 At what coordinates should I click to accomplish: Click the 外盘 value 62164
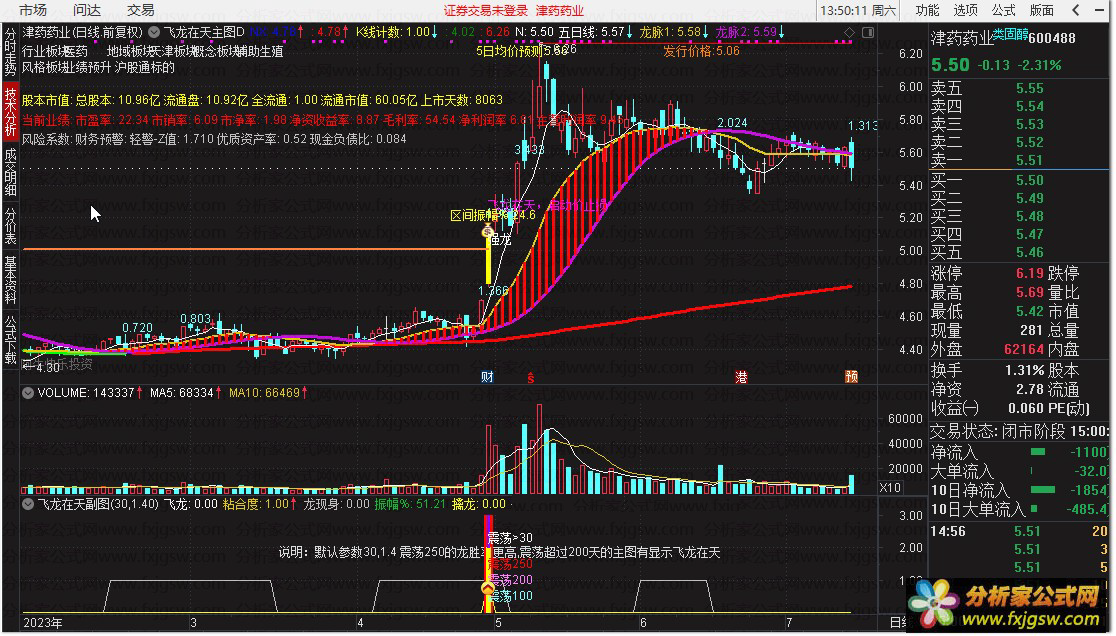[1024, 349]
